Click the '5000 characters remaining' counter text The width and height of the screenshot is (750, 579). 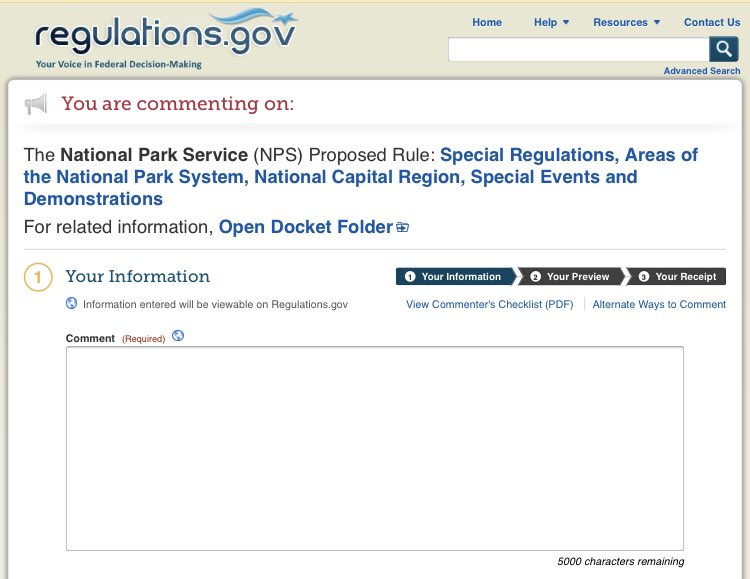click(620, 561)
